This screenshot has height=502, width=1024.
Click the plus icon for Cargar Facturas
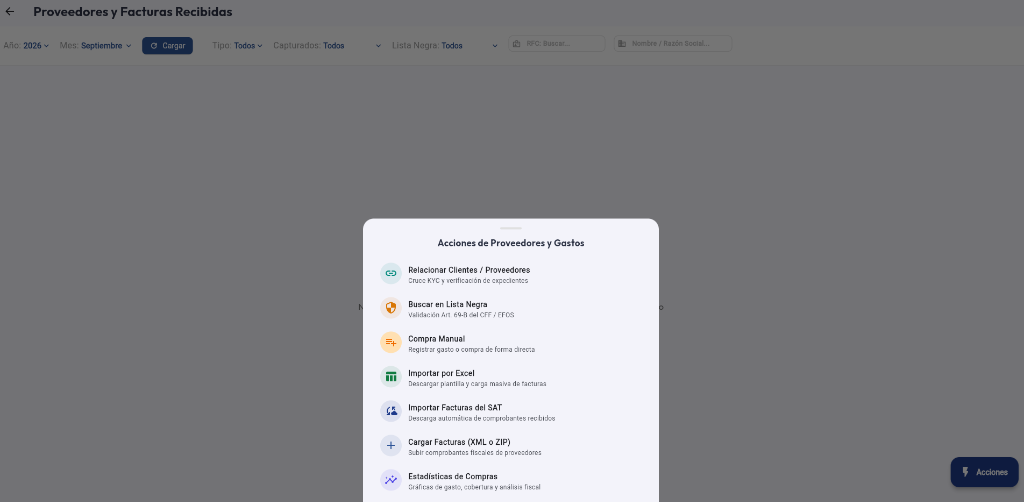coord(391,446)
